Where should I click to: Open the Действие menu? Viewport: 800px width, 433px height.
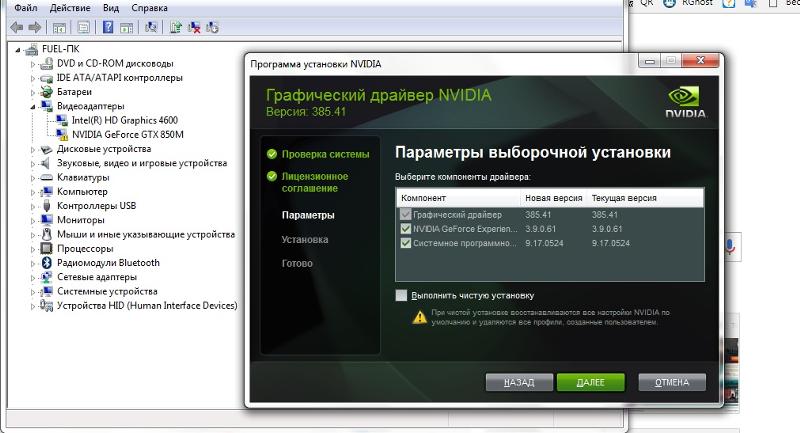(x=70, y=8)
